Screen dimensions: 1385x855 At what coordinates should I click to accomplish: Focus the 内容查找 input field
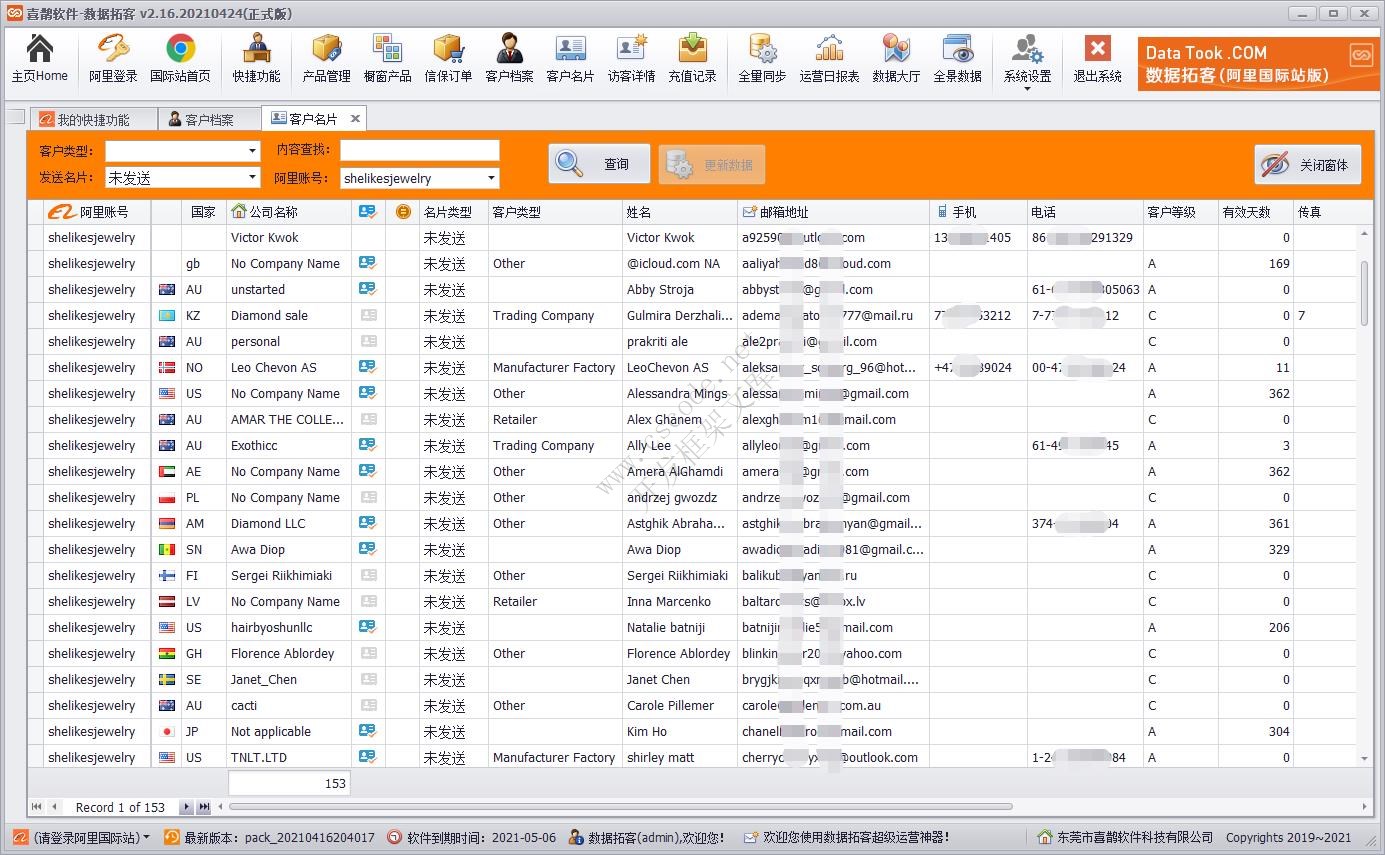pyautogui.click(x=419, y=150)
